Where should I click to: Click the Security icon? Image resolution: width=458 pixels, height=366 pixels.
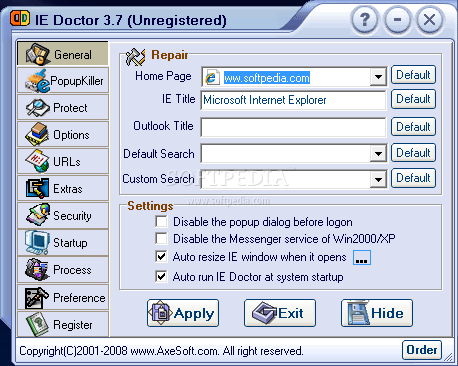[x=38, y=215]
